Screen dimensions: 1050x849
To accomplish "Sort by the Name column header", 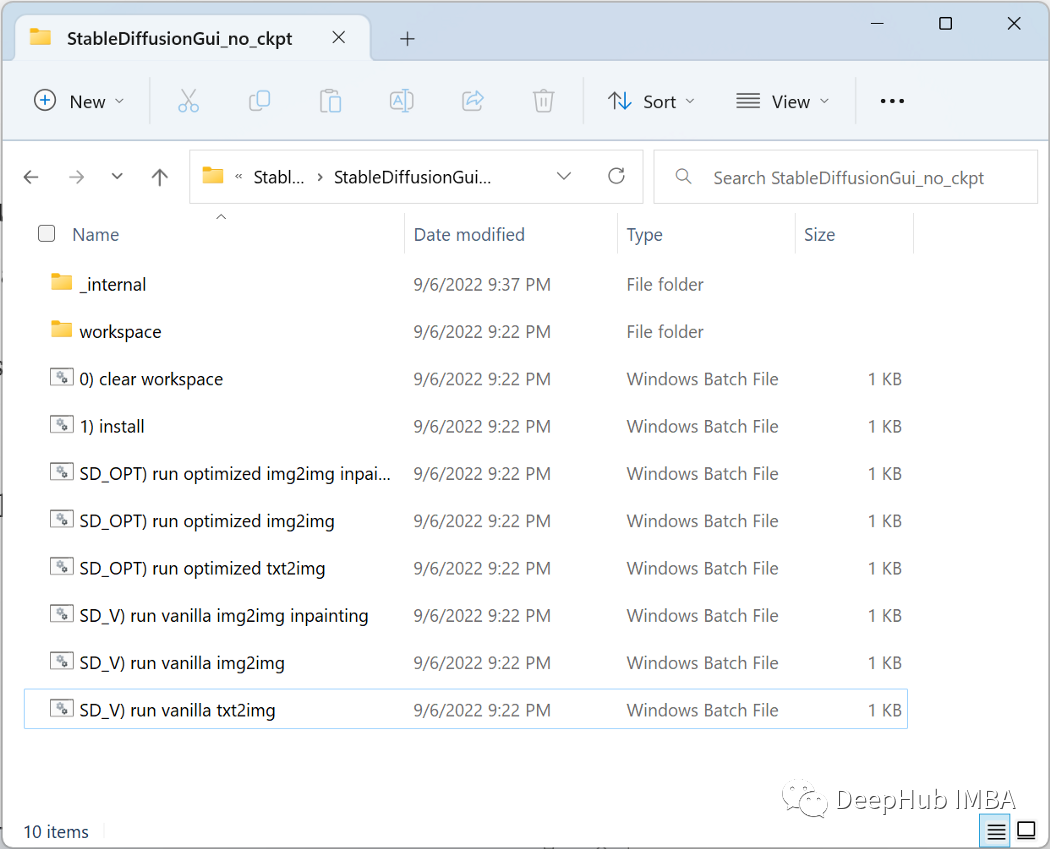I will pos(96,234).
